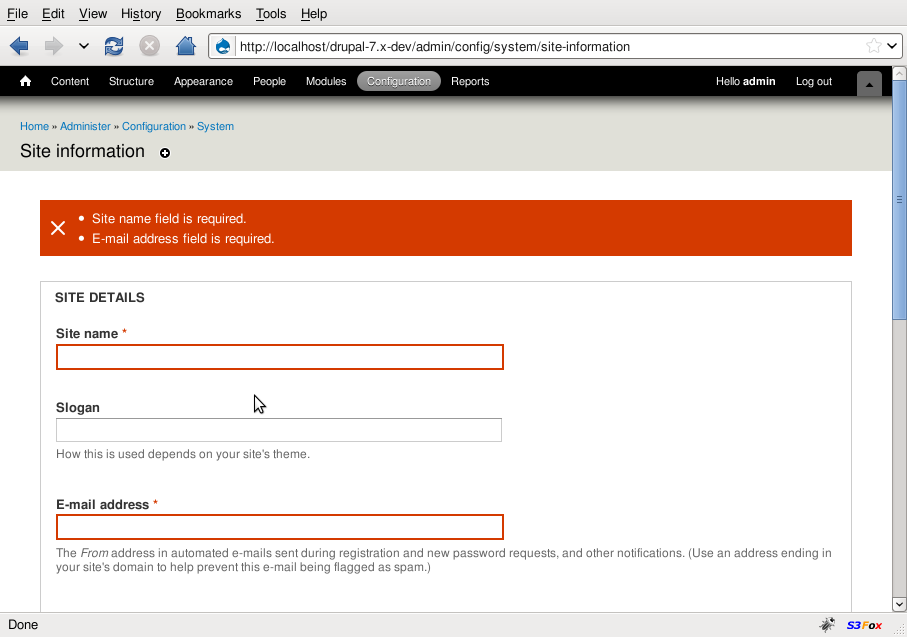Viewport: 907px width, 637px height.
Task: Click Log out link
Action: click(x=813, y=82)
